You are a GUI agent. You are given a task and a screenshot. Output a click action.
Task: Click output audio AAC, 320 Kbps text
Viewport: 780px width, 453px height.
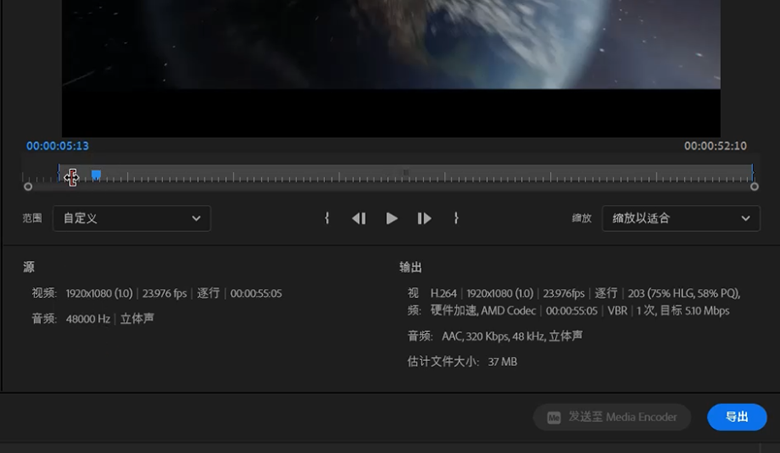[475, 336]
